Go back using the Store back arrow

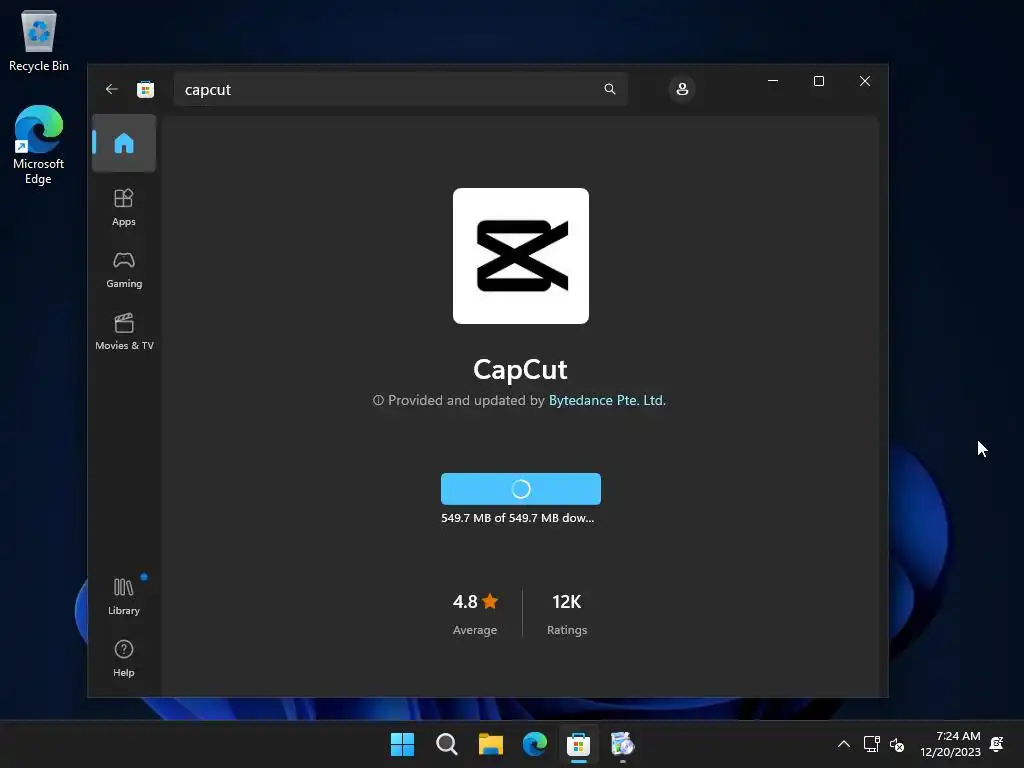click(112, 89)
